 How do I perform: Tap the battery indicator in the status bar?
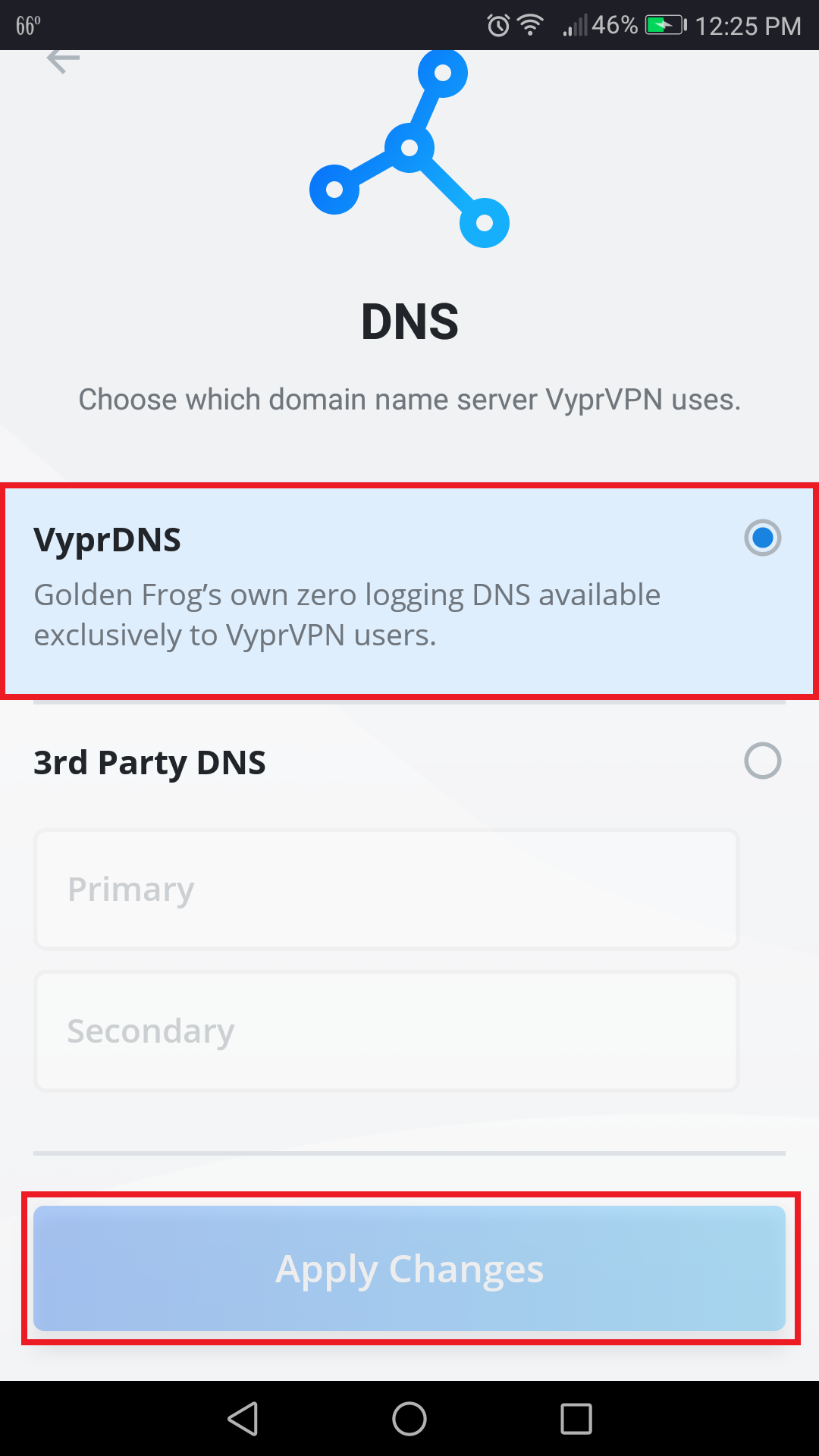coord(661,25)
